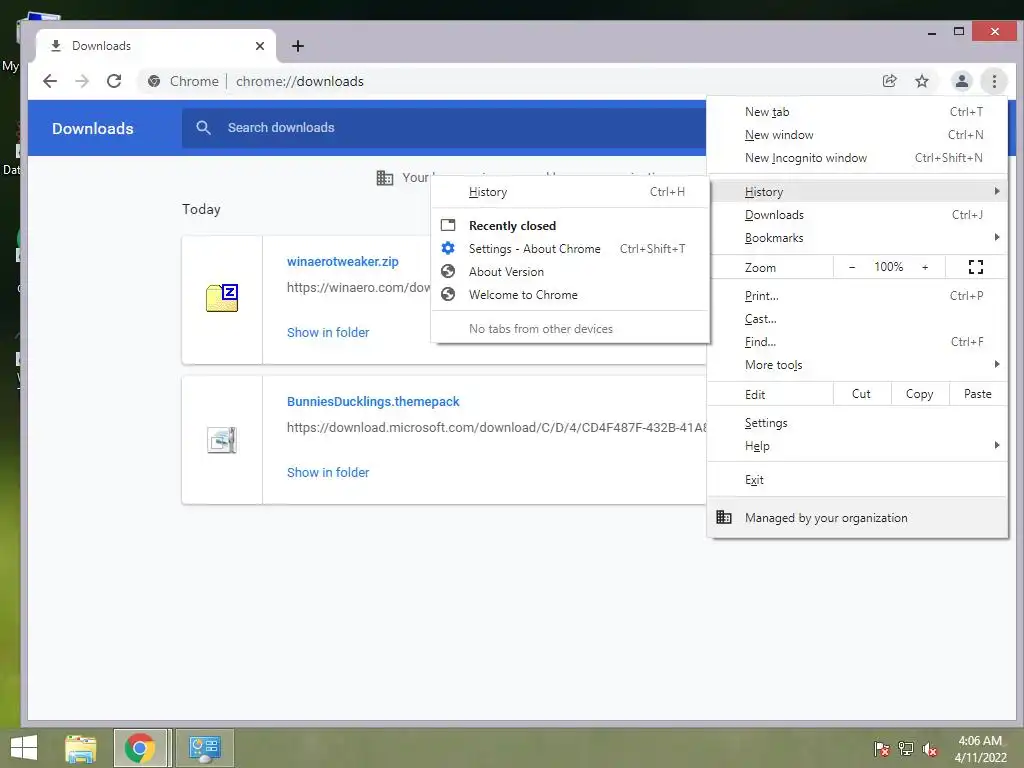Decrease zoom with minus button
Viewport: 1024px width, 768px height.
(852, 266)
